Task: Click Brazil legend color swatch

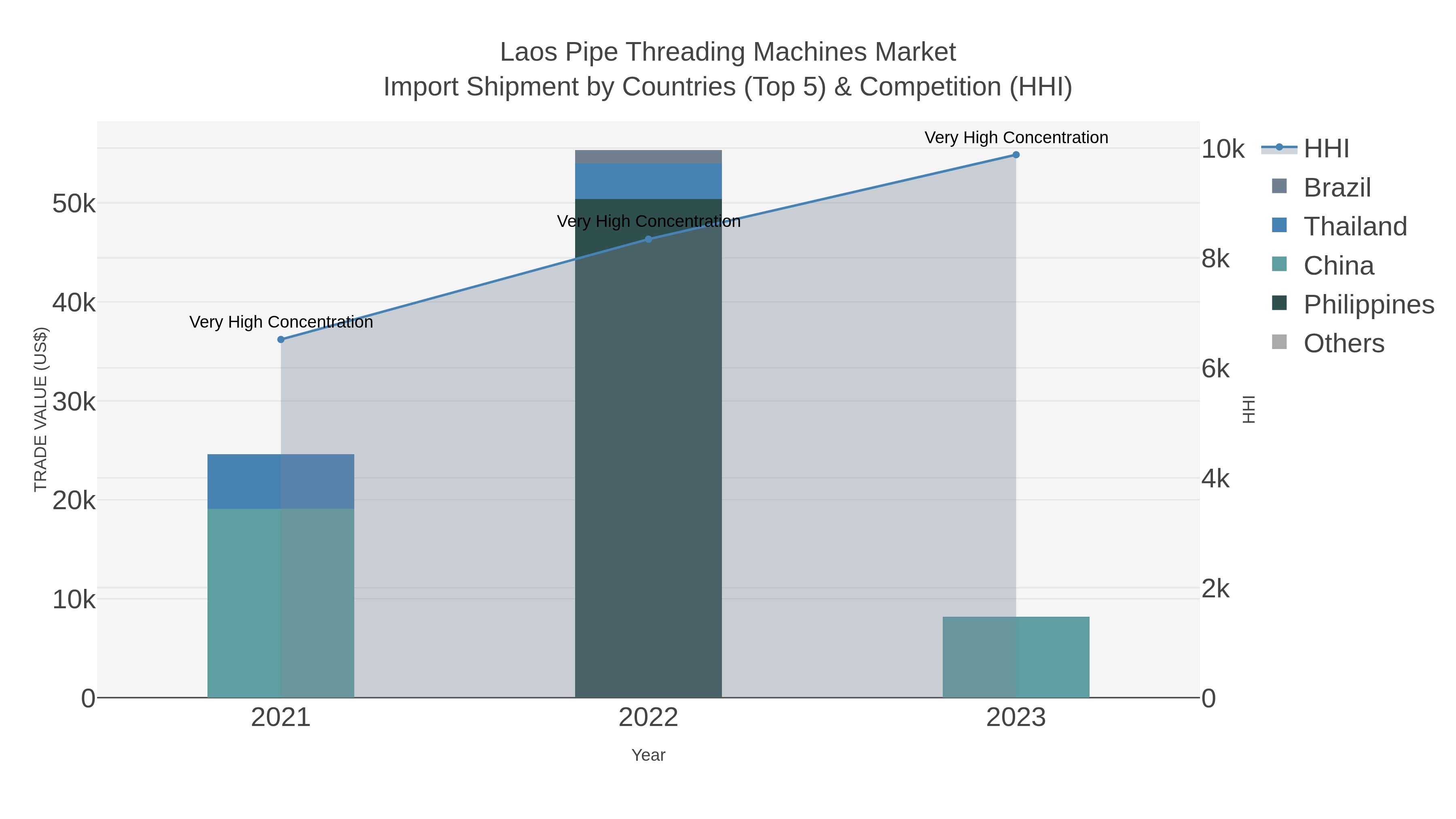Action: [x=1279, y=186]
